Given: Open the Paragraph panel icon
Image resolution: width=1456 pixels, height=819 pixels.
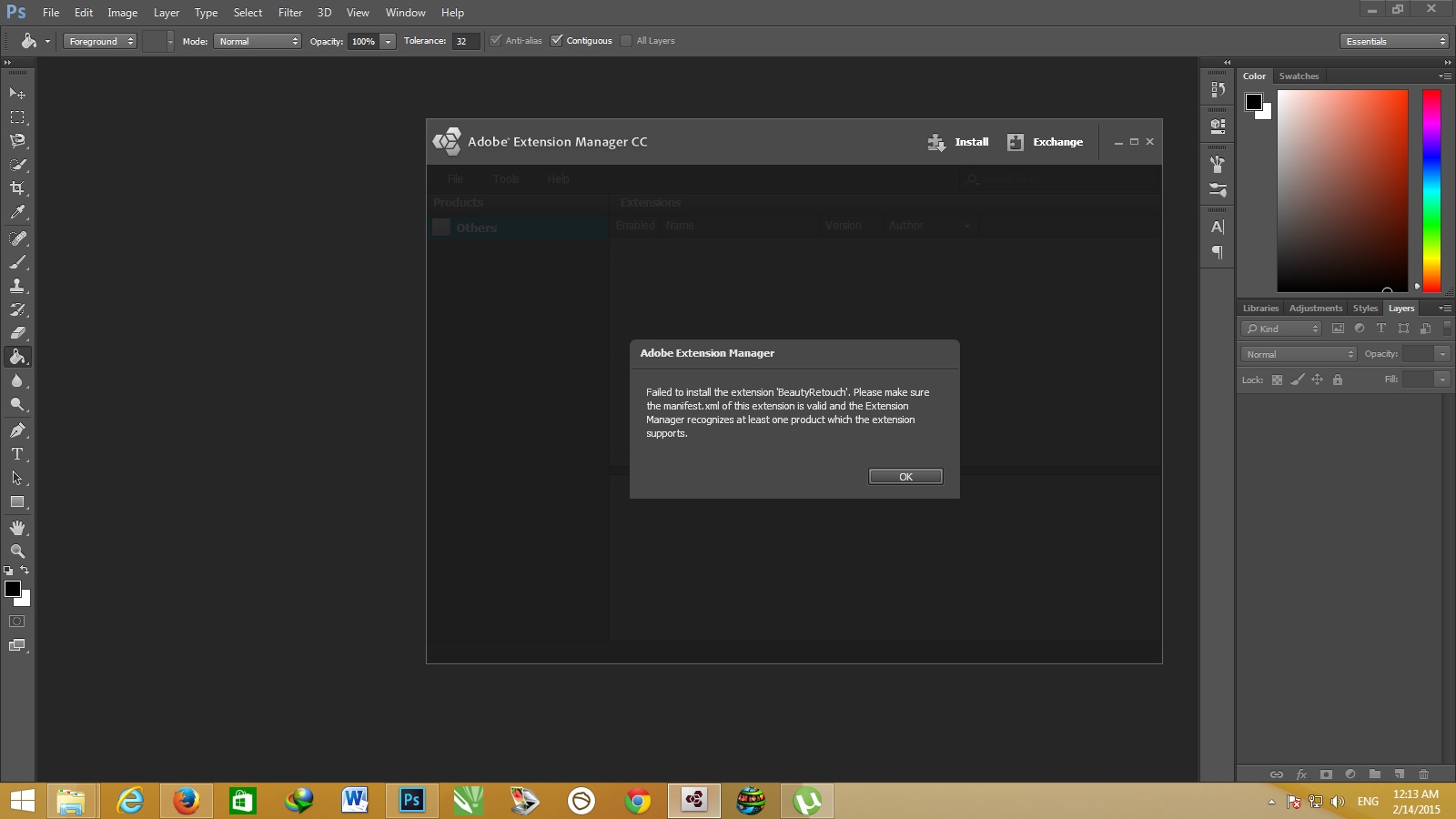Looking at the screenshot, I should pos(1218,252).
